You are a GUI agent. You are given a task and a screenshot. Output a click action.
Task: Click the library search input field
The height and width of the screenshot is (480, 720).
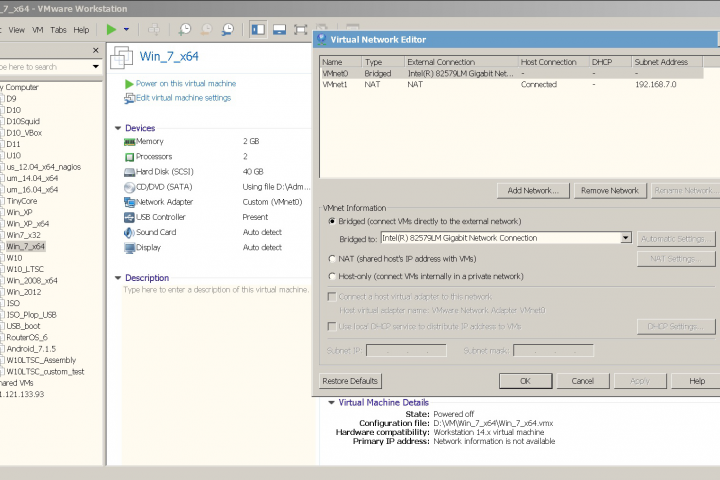click(x=45, y=67)
